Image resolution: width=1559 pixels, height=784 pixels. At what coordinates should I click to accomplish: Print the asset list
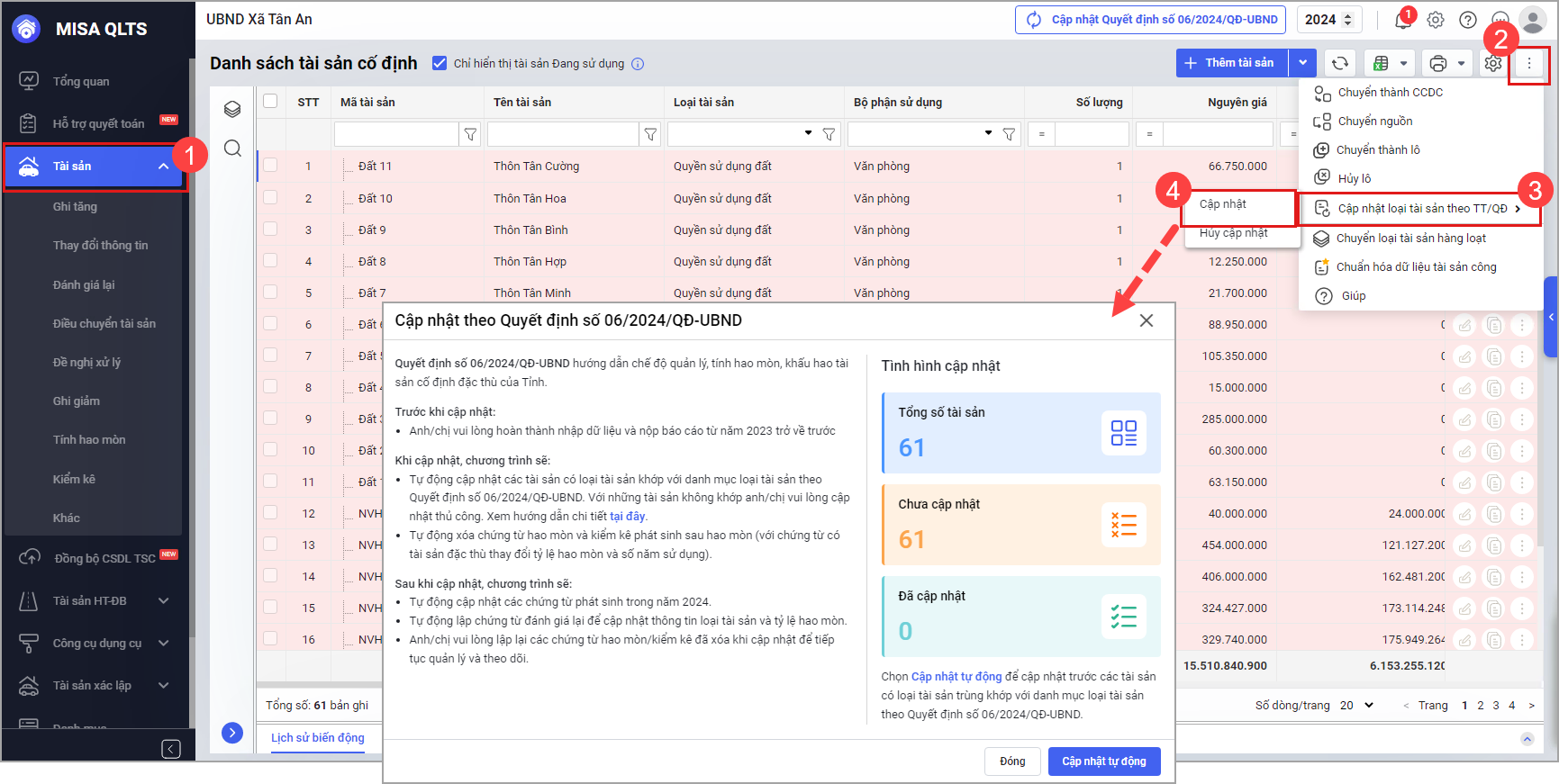pyautogui.click(x=1438, y=63)
